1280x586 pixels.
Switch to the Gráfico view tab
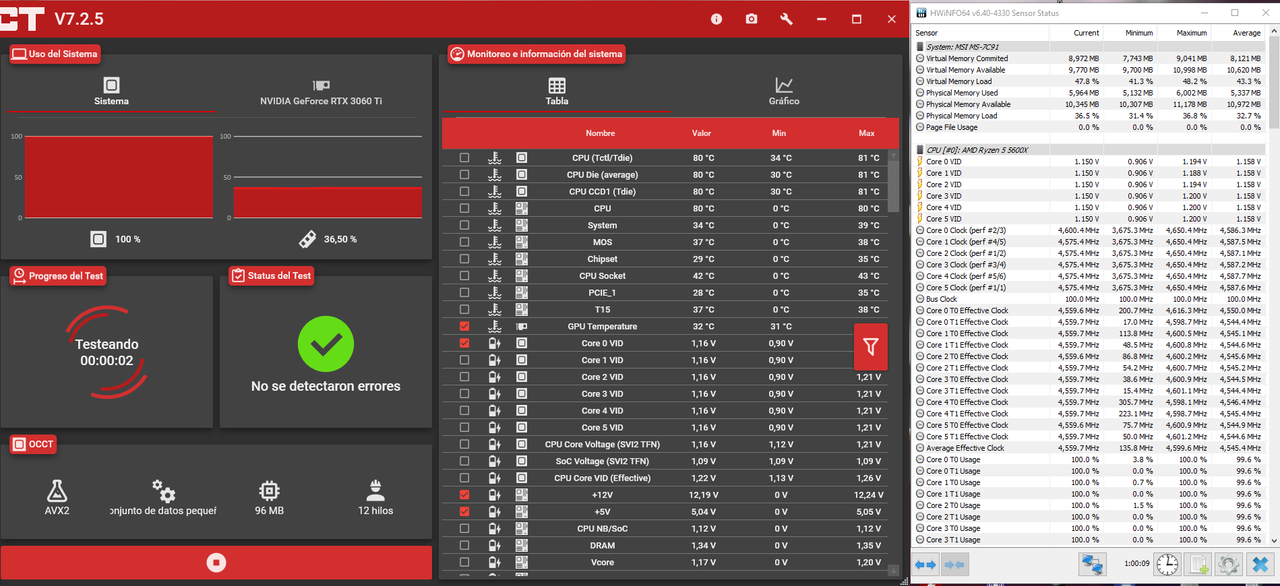point(784,93)
